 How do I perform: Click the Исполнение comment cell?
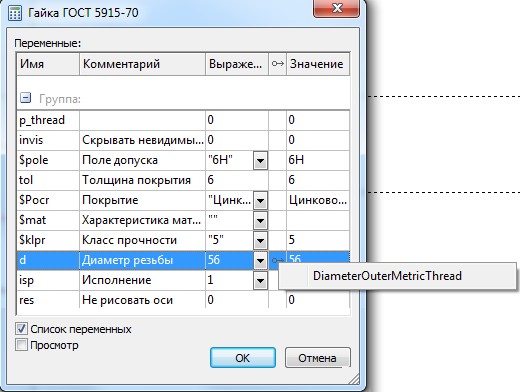pos(142,280)
